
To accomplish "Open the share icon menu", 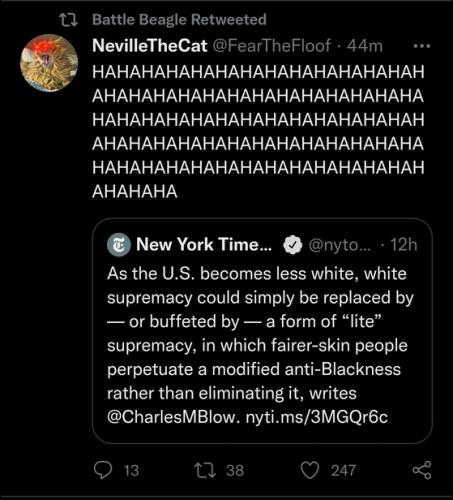I will (x=422, y=470).
